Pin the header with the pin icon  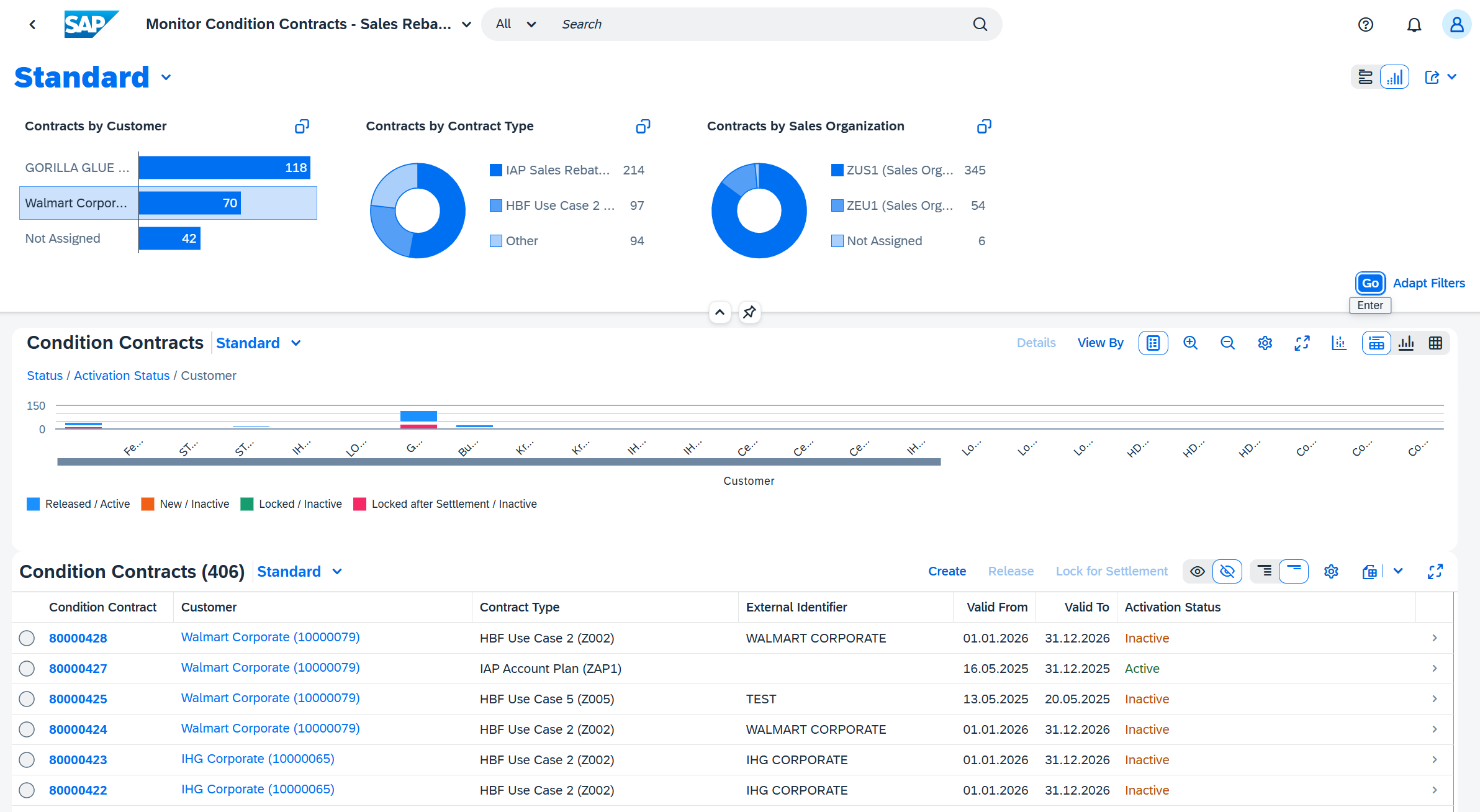(749, 312)
